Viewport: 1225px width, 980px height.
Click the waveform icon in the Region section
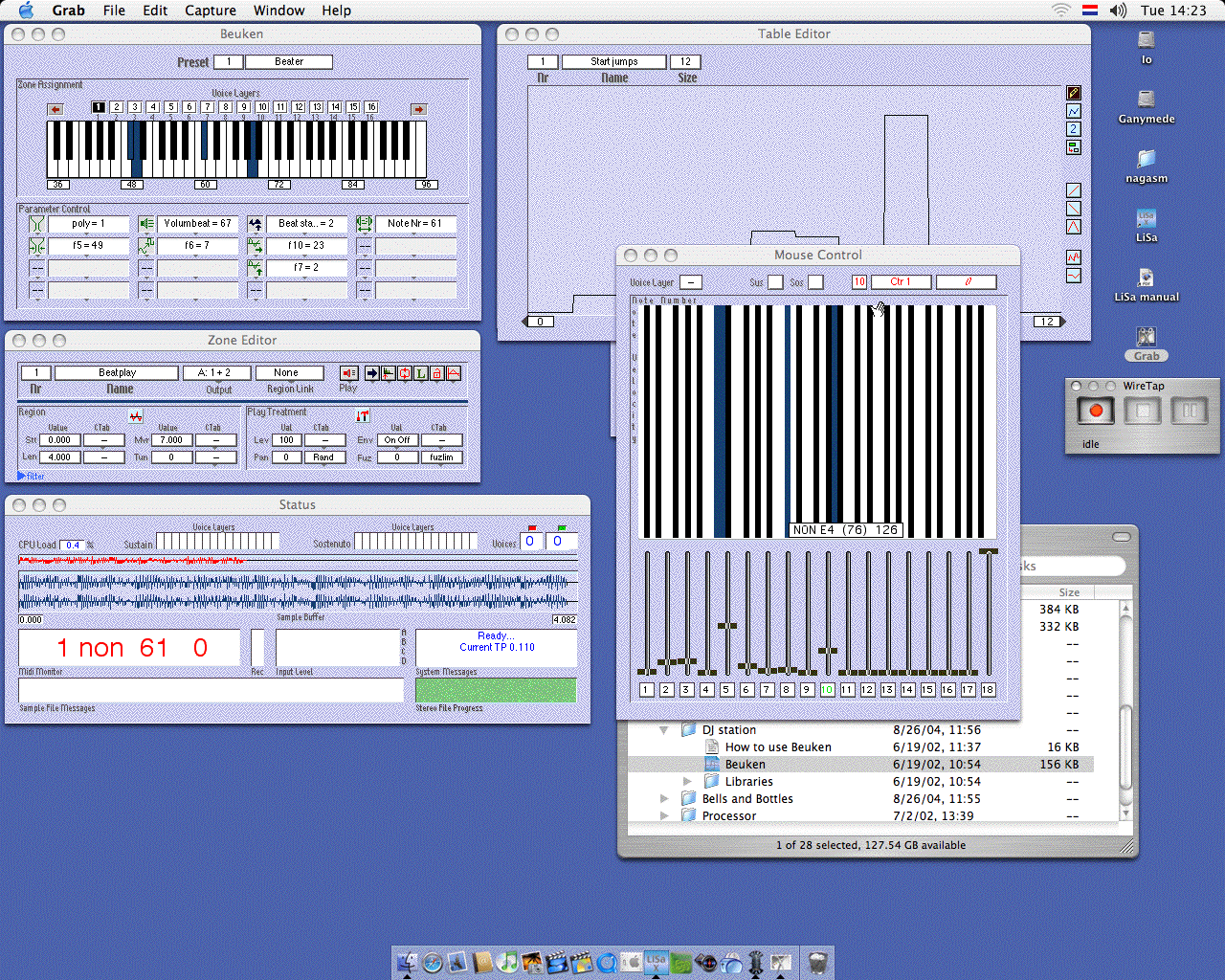(136, 416)
